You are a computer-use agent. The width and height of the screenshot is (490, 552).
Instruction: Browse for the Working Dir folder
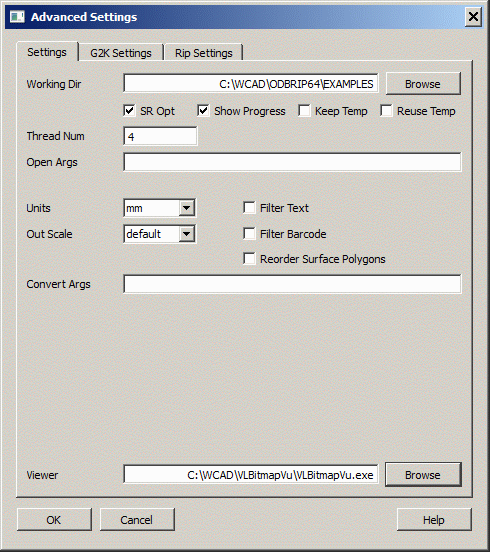coord(423,84)
